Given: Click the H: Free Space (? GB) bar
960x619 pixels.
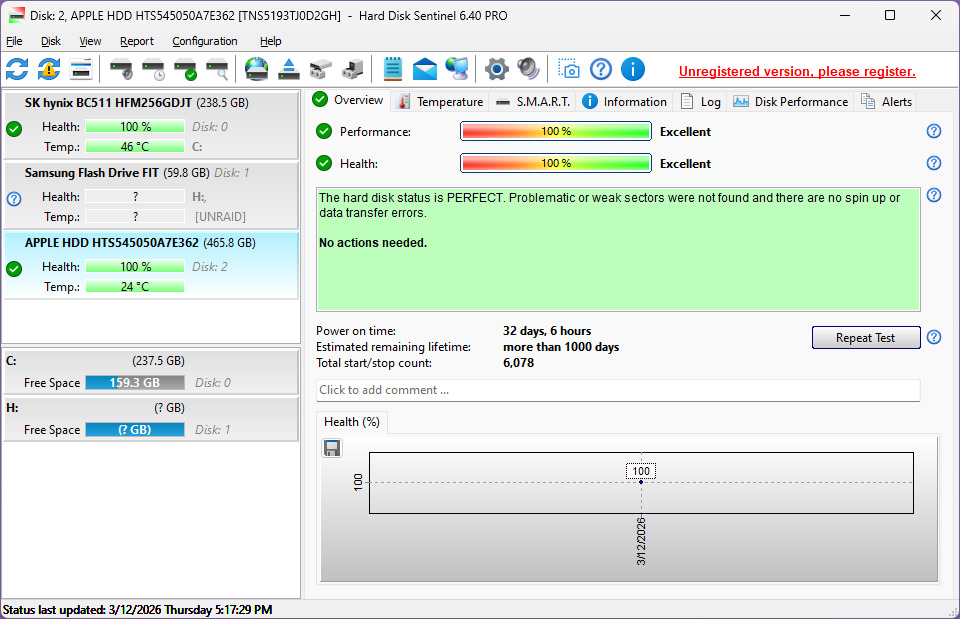Looking at the screenshot, I should tap(135, 430).
